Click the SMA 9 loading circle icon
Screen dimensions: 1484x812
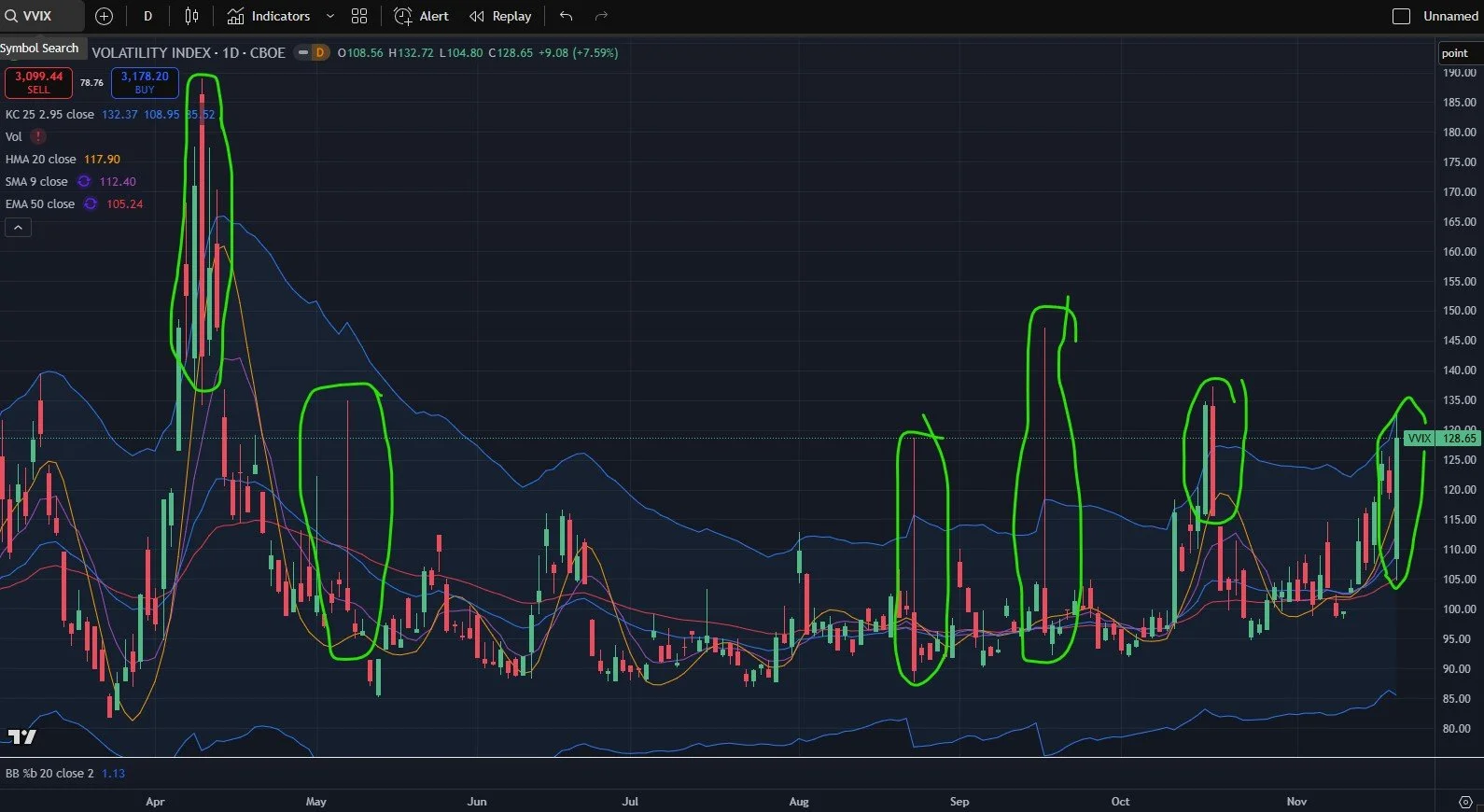[84, 181]
